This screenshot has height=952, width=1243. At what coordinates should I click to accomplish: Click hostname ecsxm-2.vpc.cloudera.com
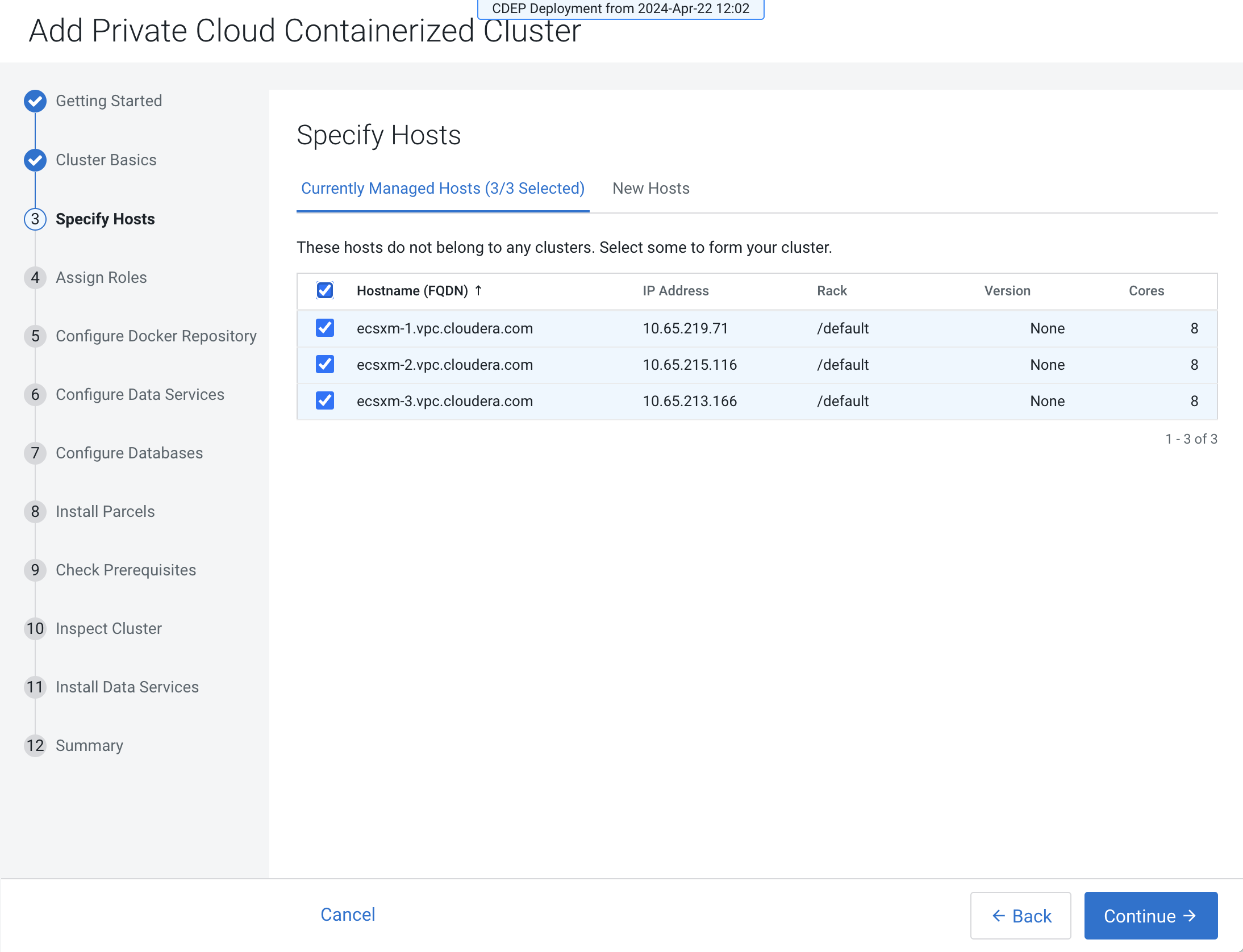[445, 365]
